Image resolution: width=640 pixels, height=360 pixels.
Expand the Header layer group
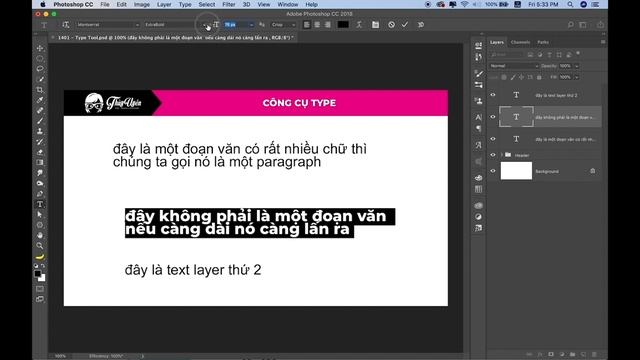click(x=502, y=155)
